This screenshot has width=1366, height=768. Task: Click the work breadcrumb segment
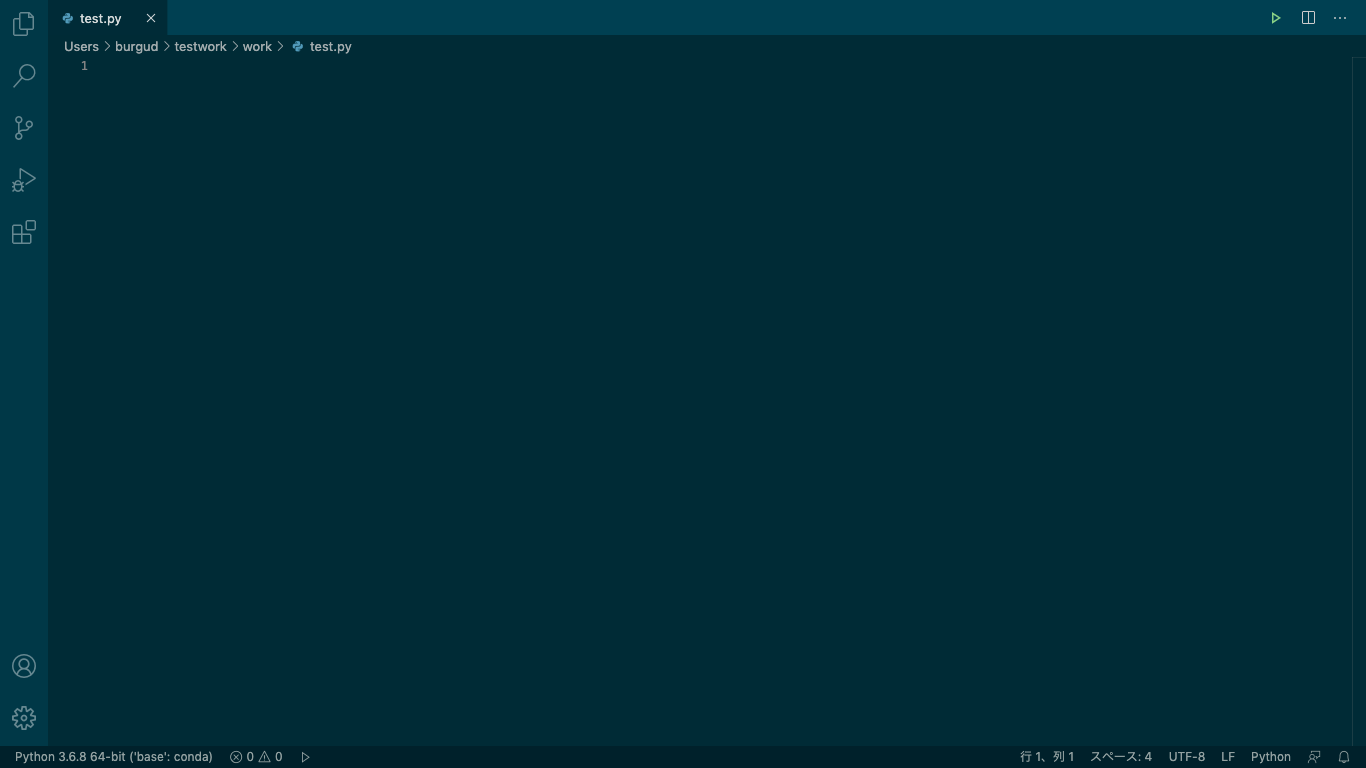point(257,46)
